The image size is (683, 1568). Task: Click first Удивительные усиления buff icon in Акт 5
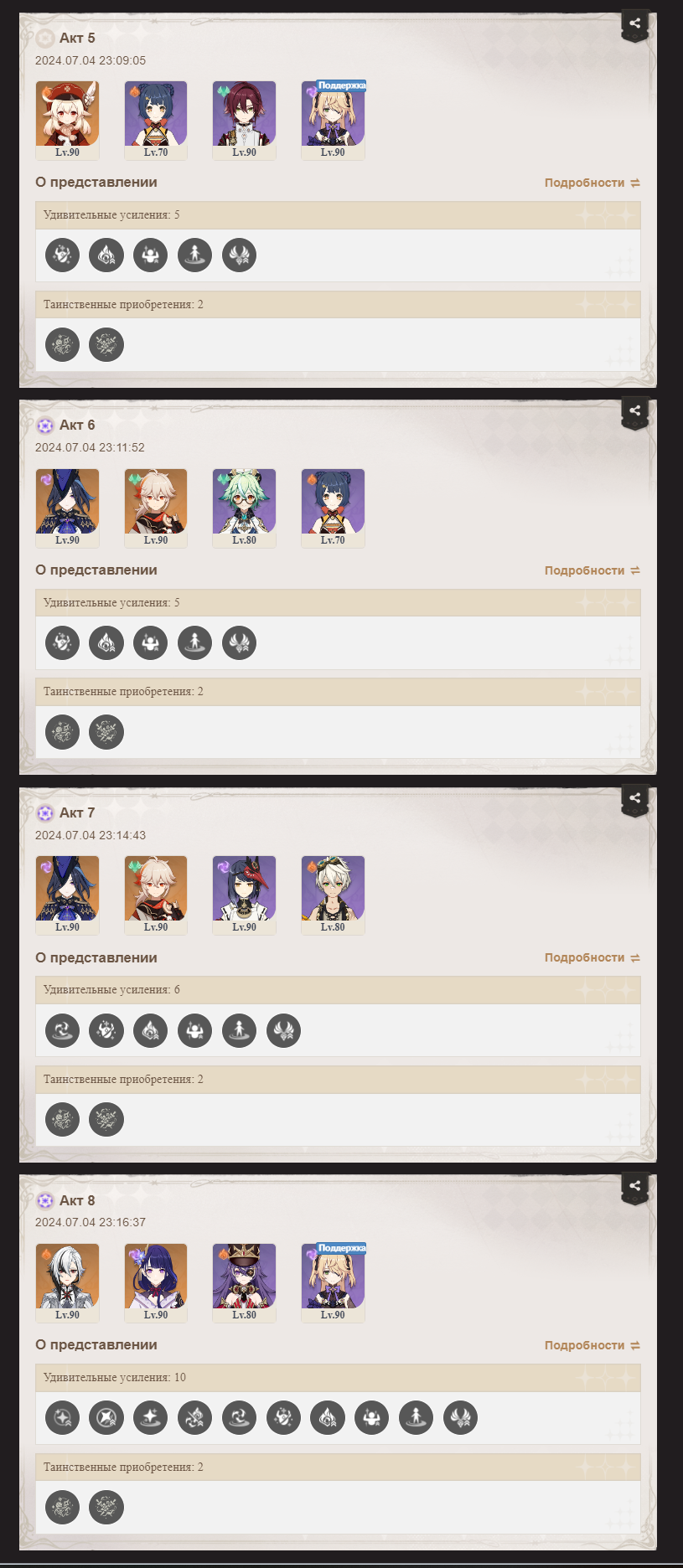(62, 255)
